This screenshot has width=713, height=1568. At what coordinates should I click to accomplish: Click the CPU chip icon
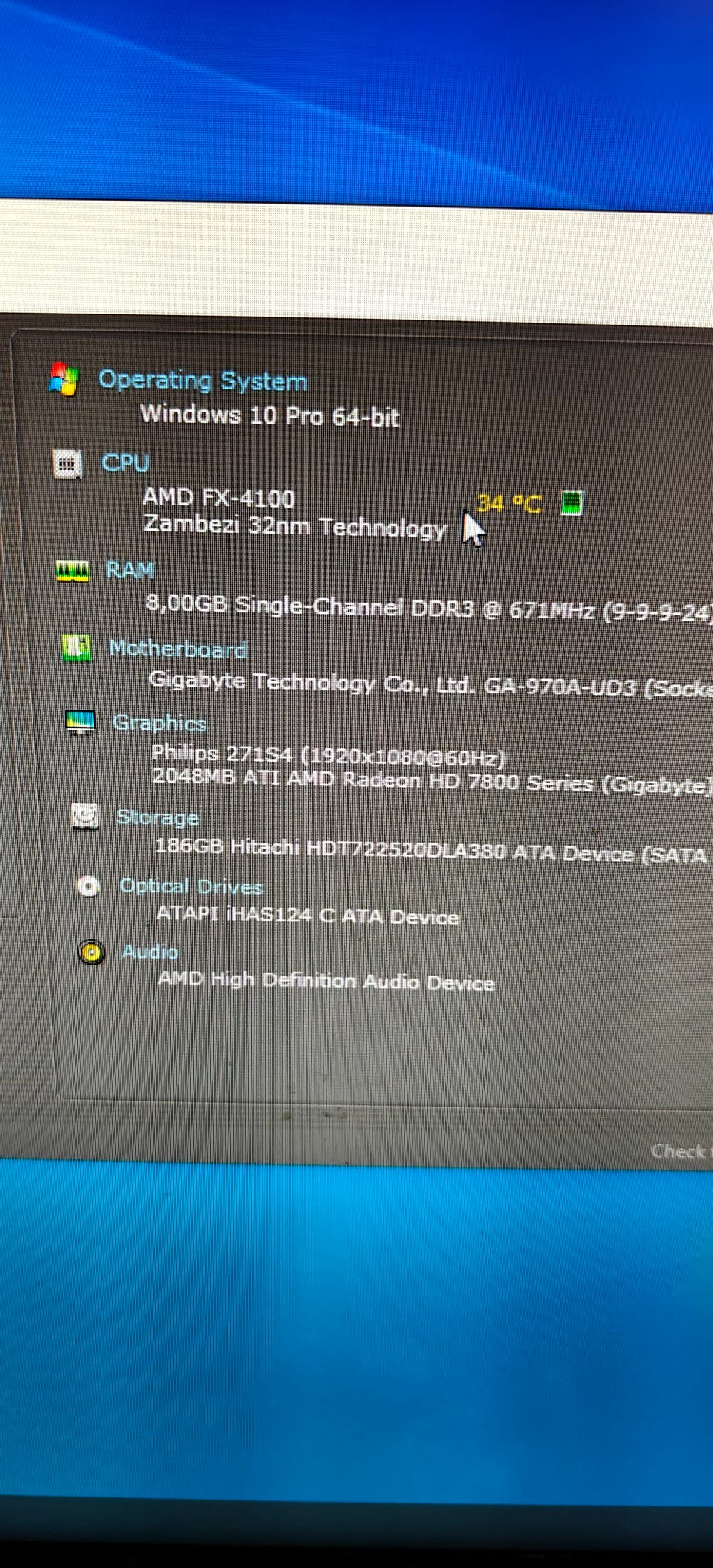(68, 464)
